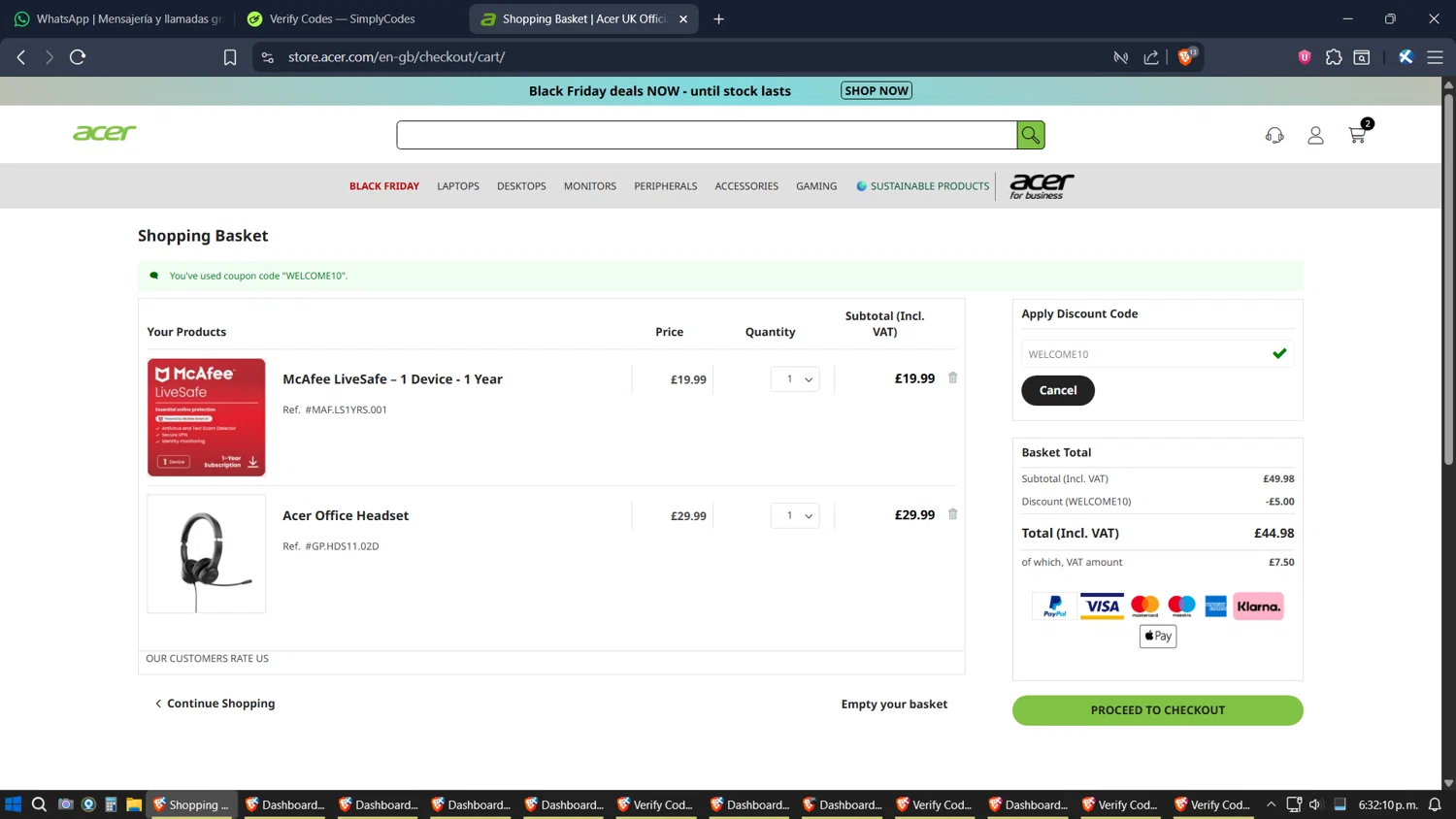
Task: Click OUR CUSTOMERS RATE US text
Action: click(x=207, y=659)
